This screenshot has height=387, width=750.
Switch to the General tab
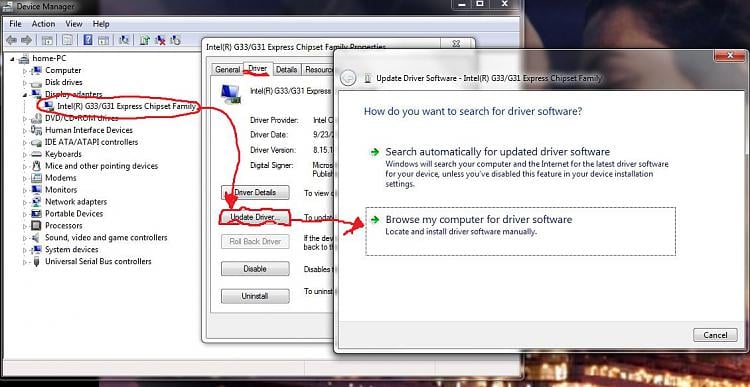coord(227,69)
